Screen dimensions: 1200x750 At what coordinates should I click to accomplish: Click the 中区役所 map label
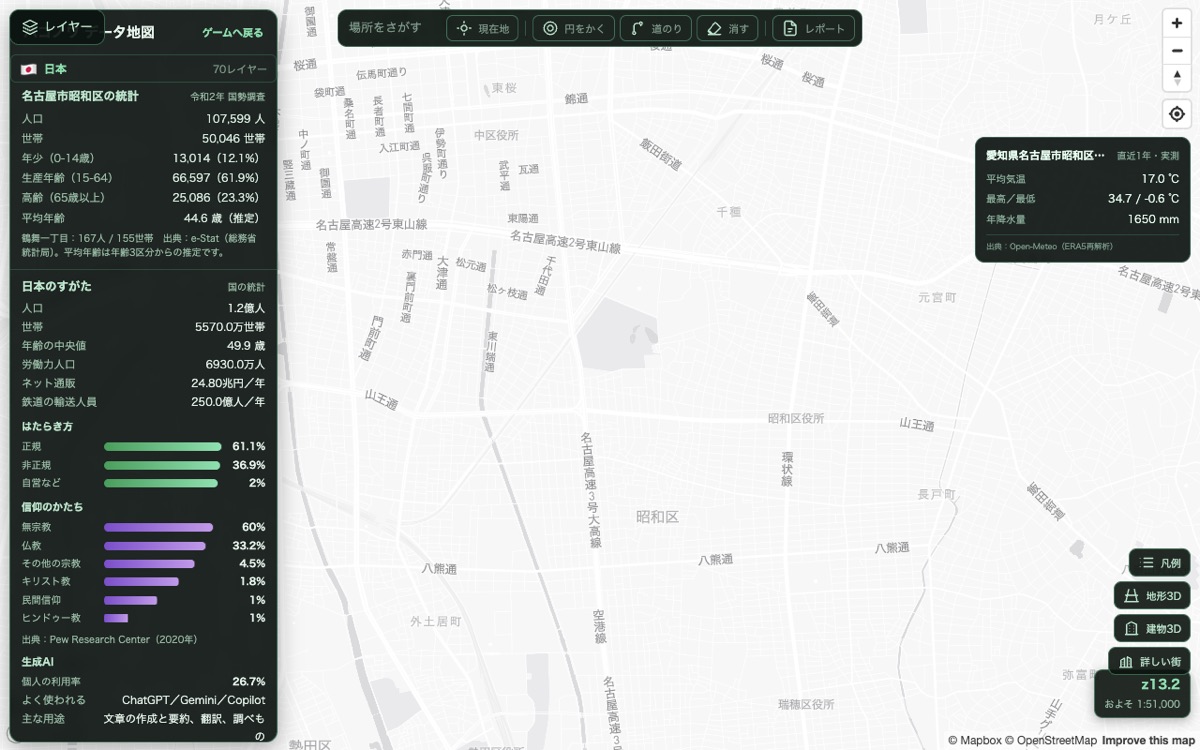497,135
